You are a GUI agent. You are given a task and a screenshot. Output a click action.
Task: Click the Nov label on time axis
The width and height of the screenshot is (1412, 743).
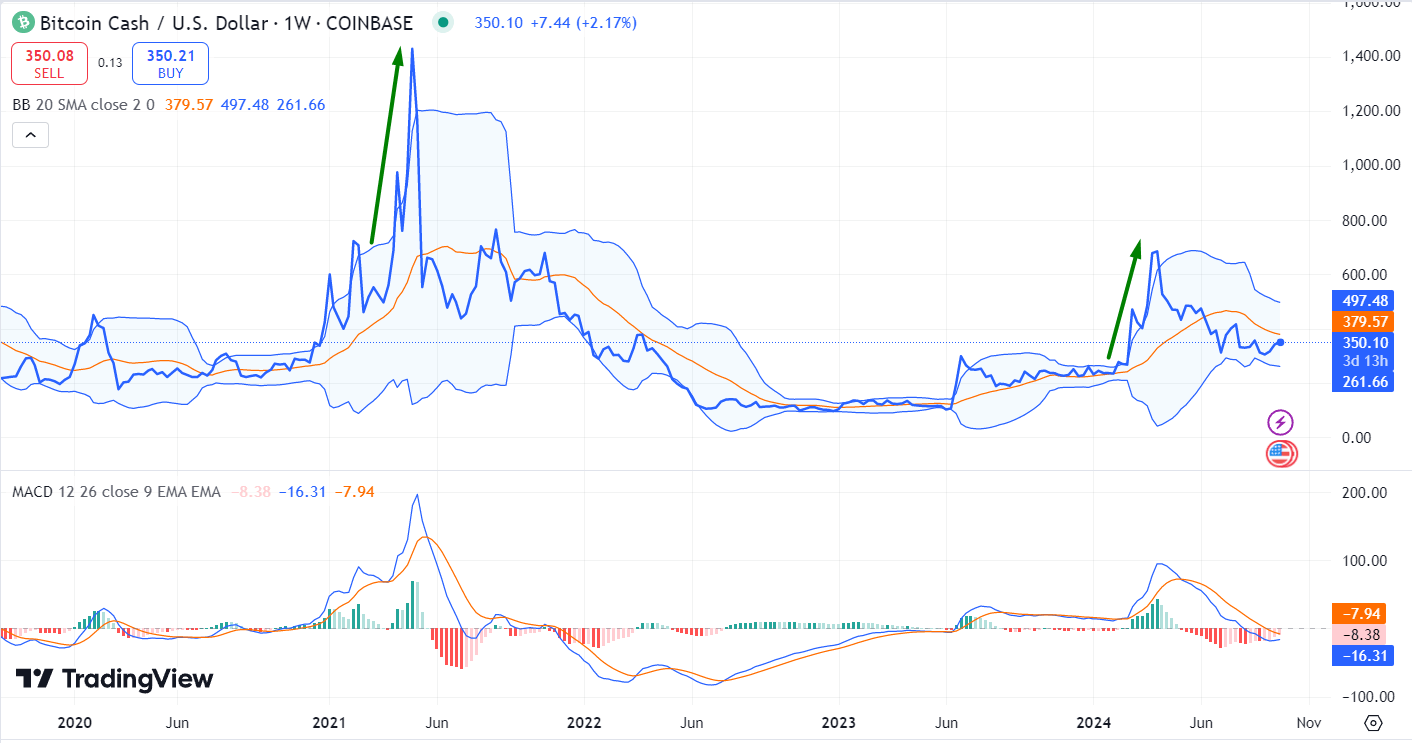point(1310,722)
